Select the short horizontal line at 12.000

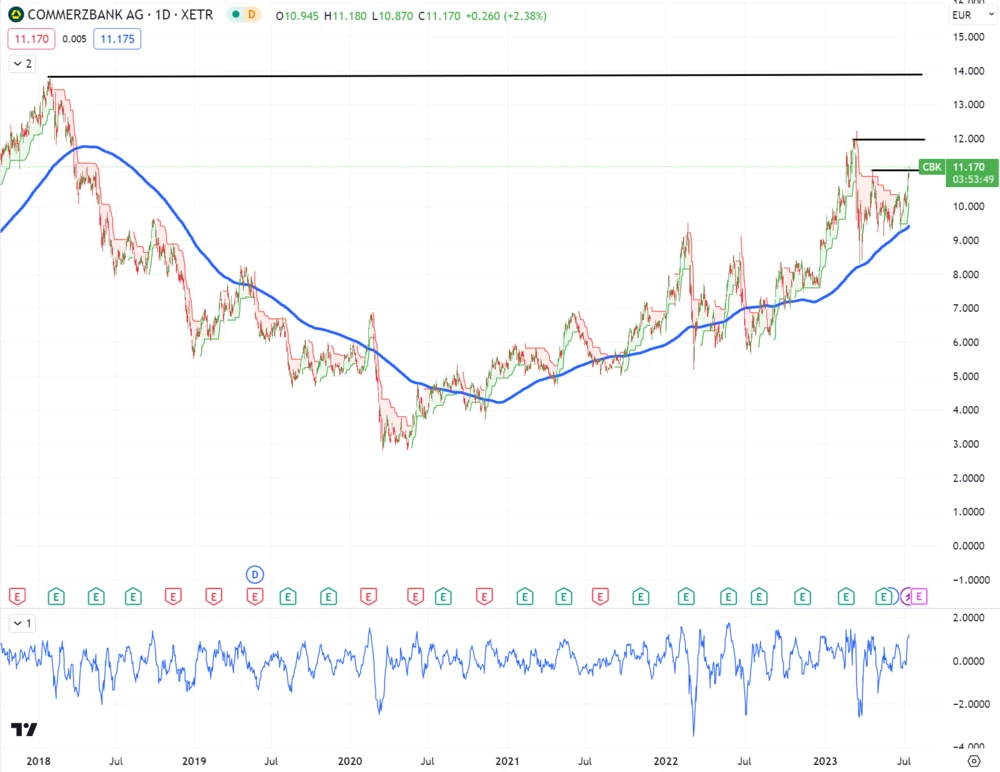[x=890, y=139]
